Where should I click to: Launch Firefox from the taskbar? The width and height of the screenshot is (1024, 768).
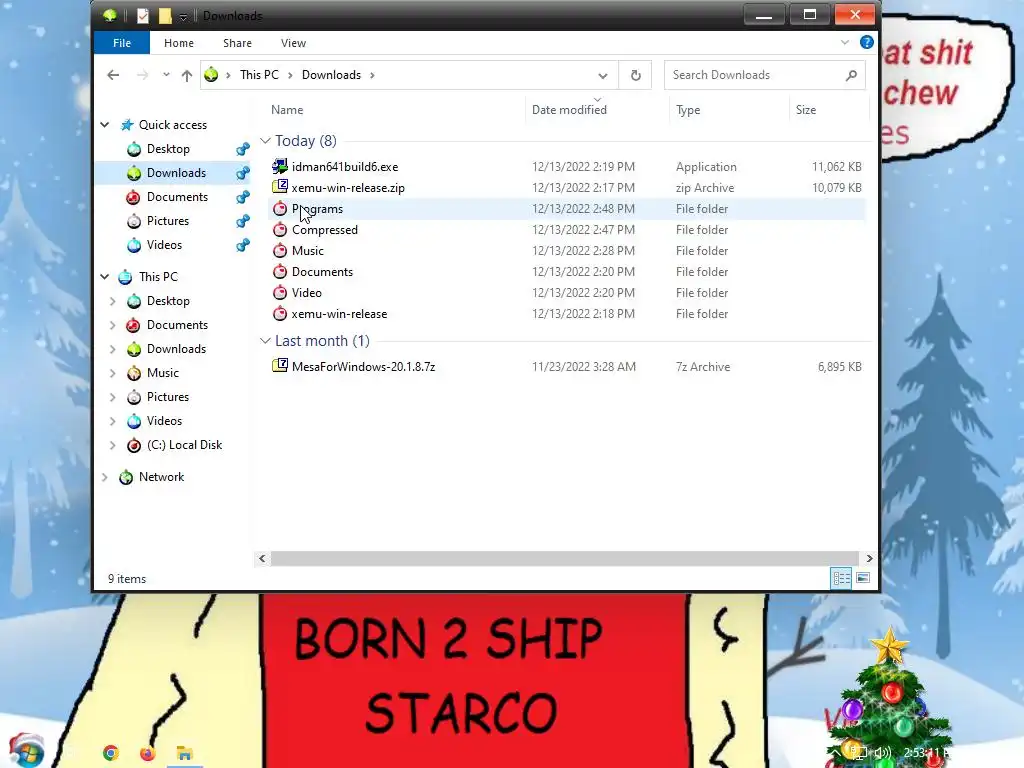[148, 754]
